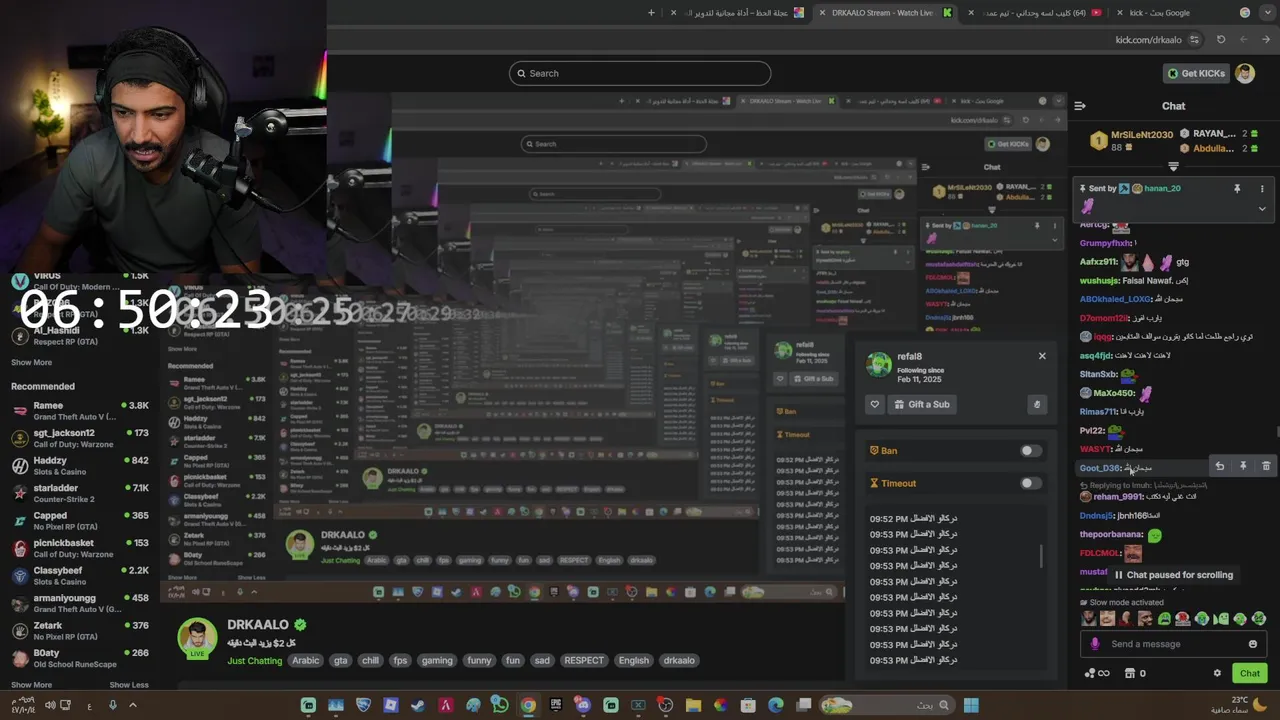Open Classybeef channel in Recommended

[x=80, y=576]
